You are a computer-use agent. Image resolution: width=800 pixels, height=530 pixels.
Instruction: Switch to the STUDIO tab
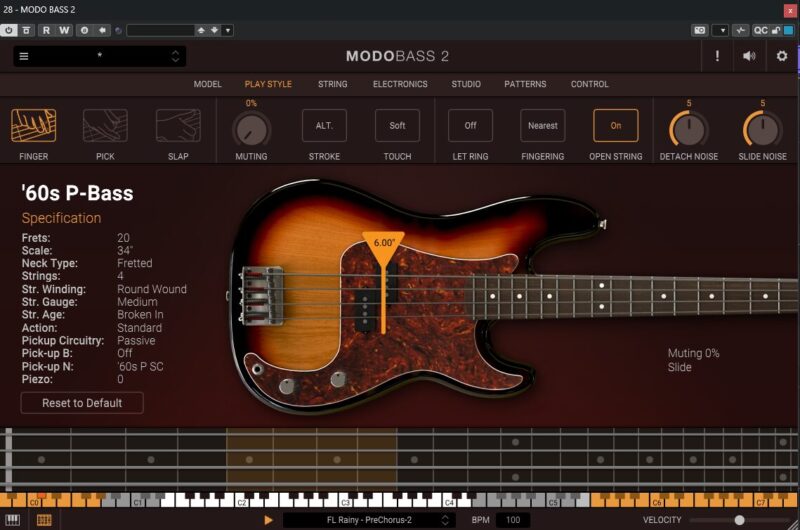[x=466, y=84]
